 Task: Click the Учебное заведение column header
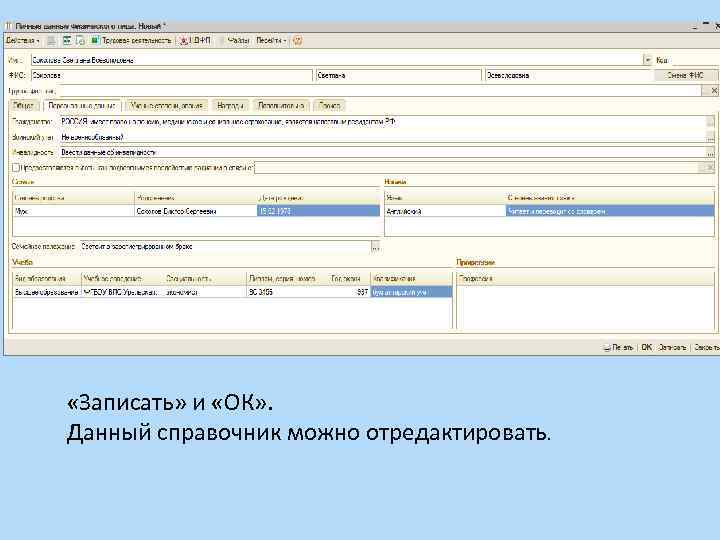(122, 279)
